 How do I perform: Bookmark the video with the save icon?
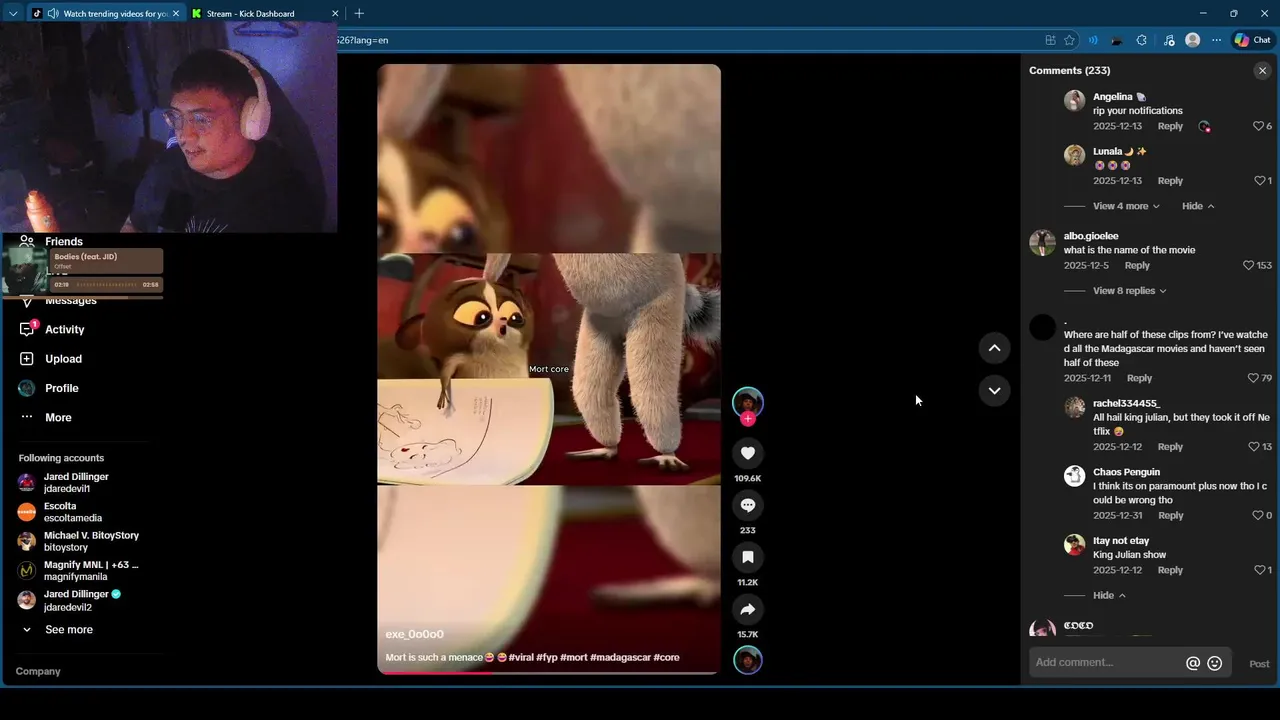coord(747,557)
